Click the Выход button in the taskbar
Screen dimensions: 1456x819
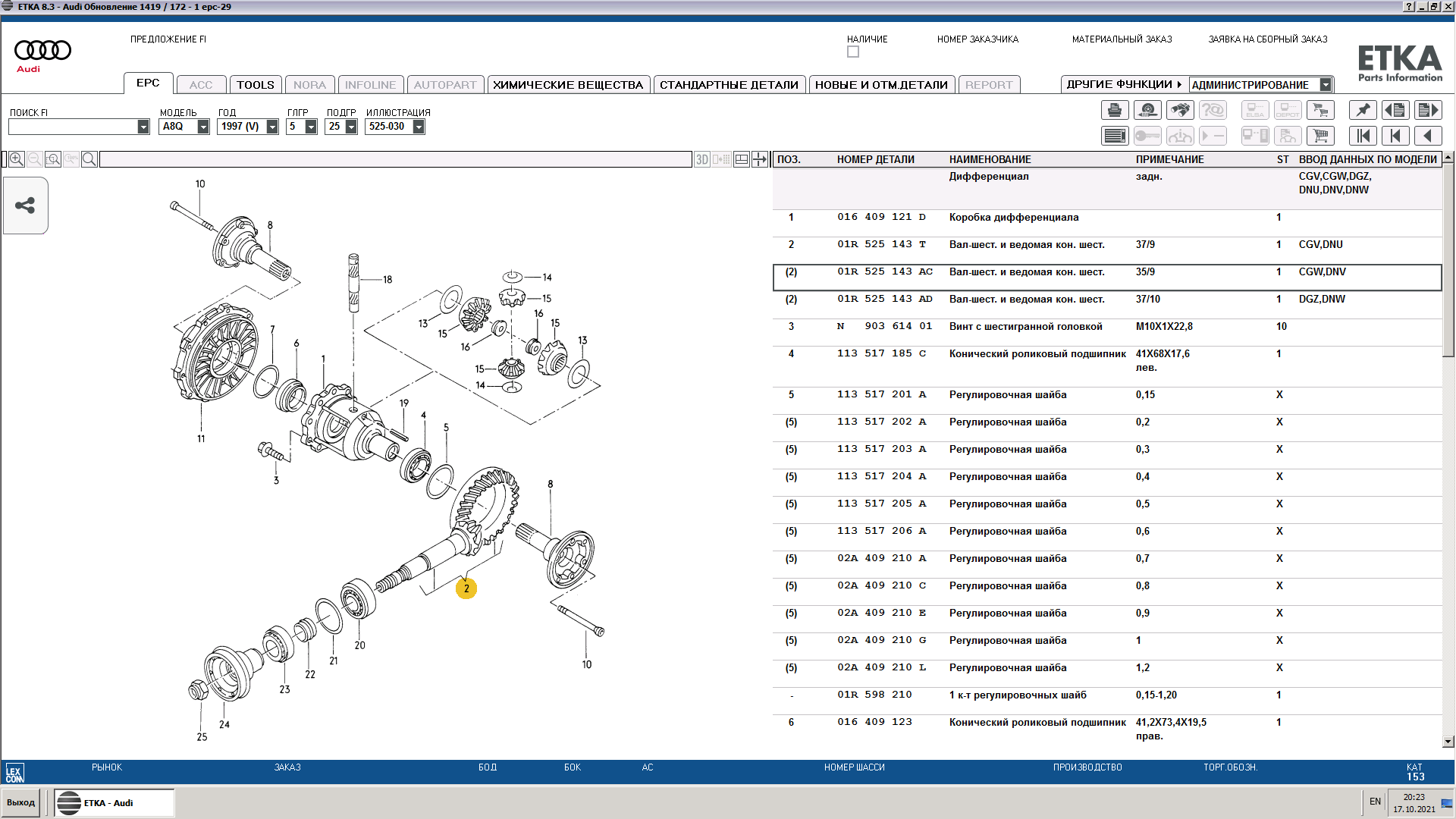[x=21, y=802]
